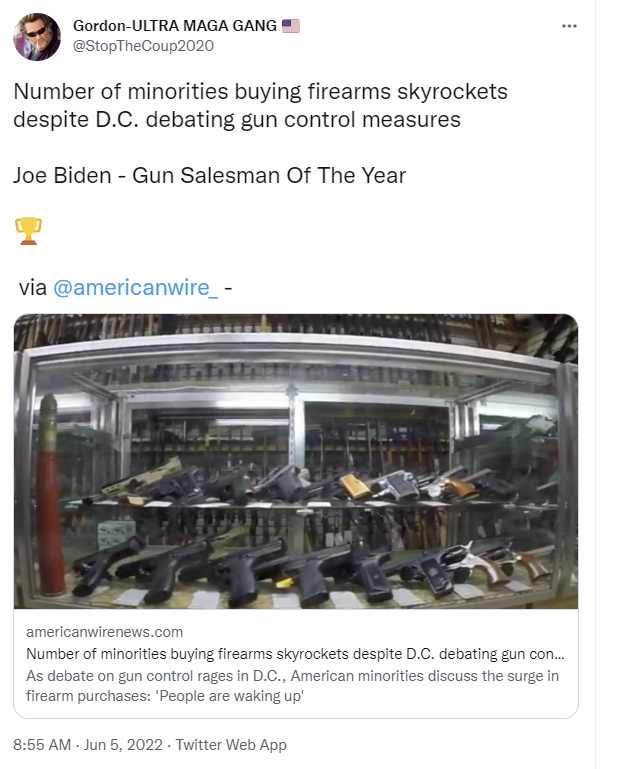Open the Gordon-ULTRA MAGA GANG display name

(x=175, y=26)
